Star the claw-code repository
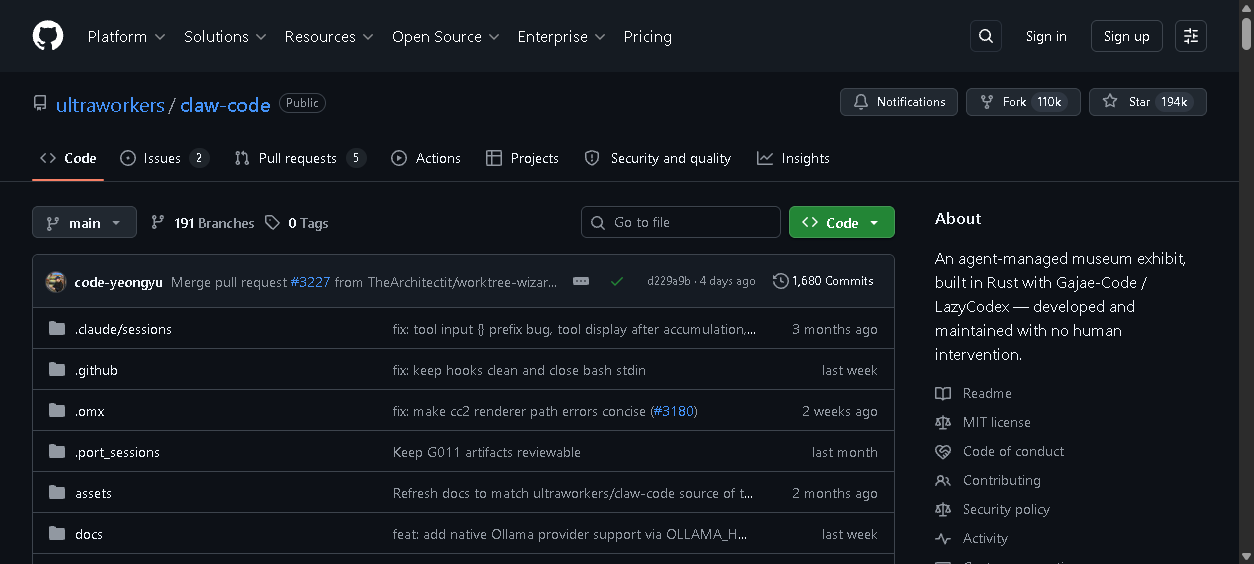 click(x=1148, y=102)
